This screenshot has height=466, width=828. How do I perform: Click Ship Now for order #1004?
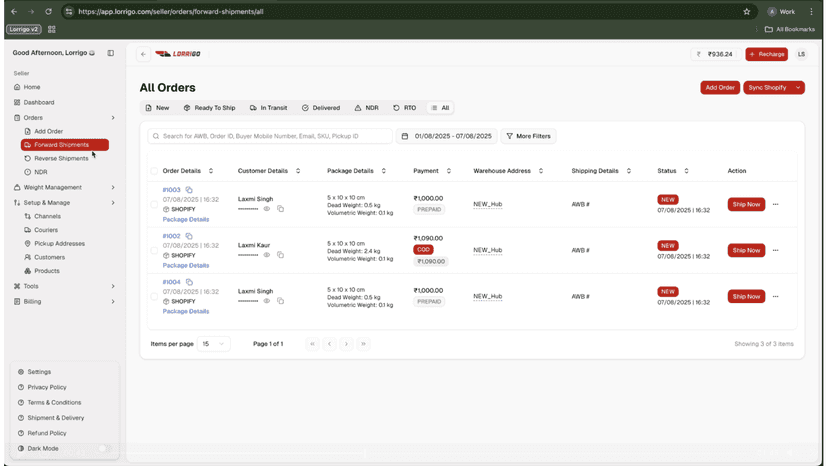click(x=746, y=296)
